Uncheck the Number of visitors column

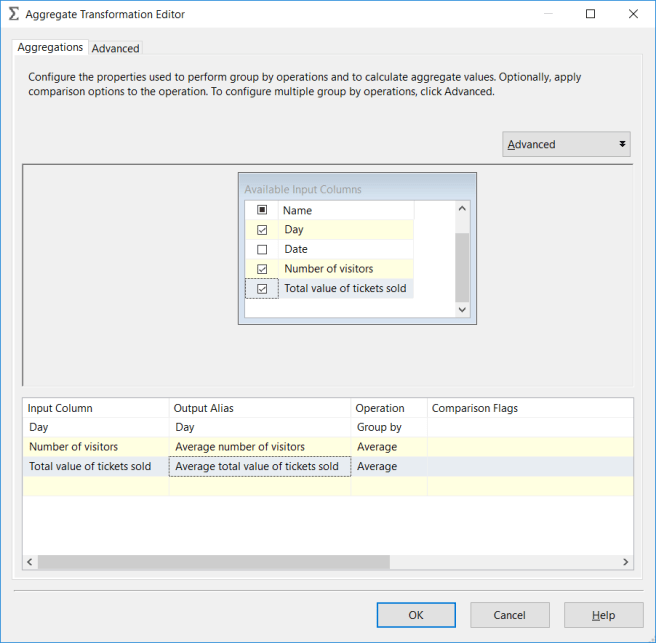pyautogui.click(x=262, y=269)
